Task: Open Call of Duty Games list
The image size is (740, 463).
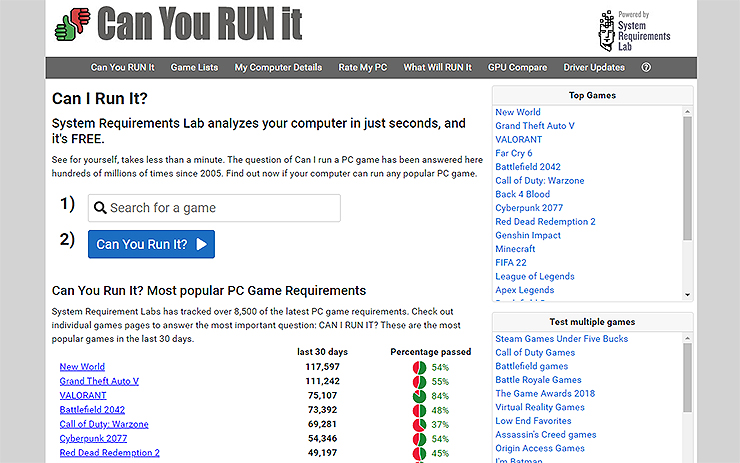Action: click(x=535, y=353)
